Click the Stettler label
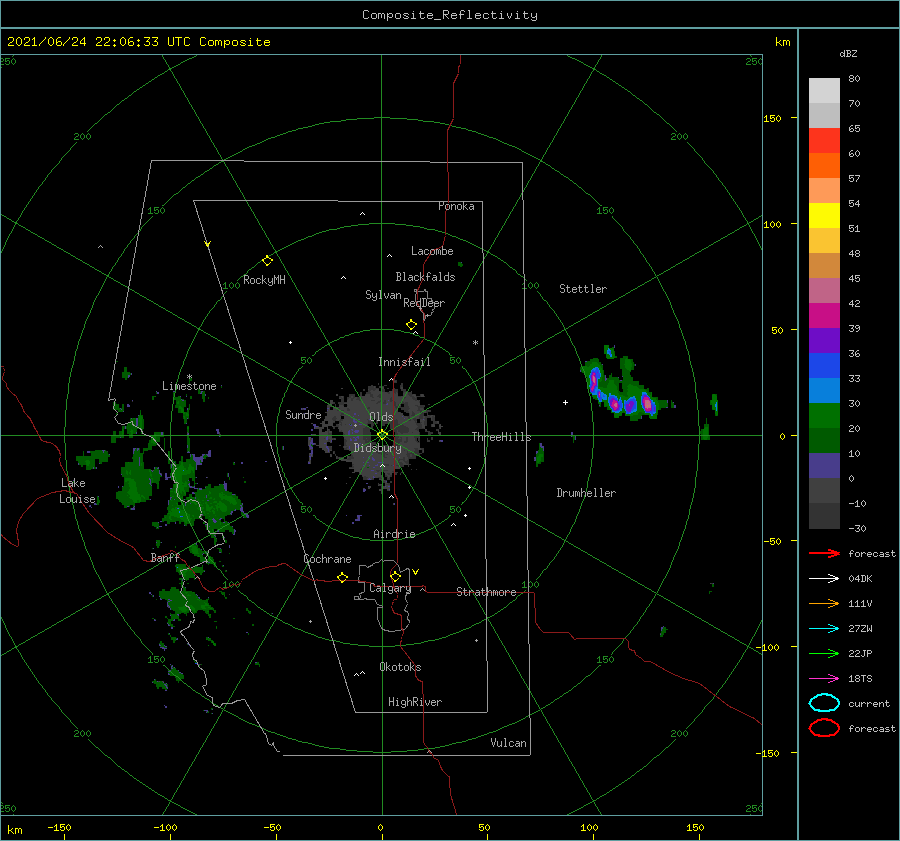The image size is (900, 841). click(583, 289)
